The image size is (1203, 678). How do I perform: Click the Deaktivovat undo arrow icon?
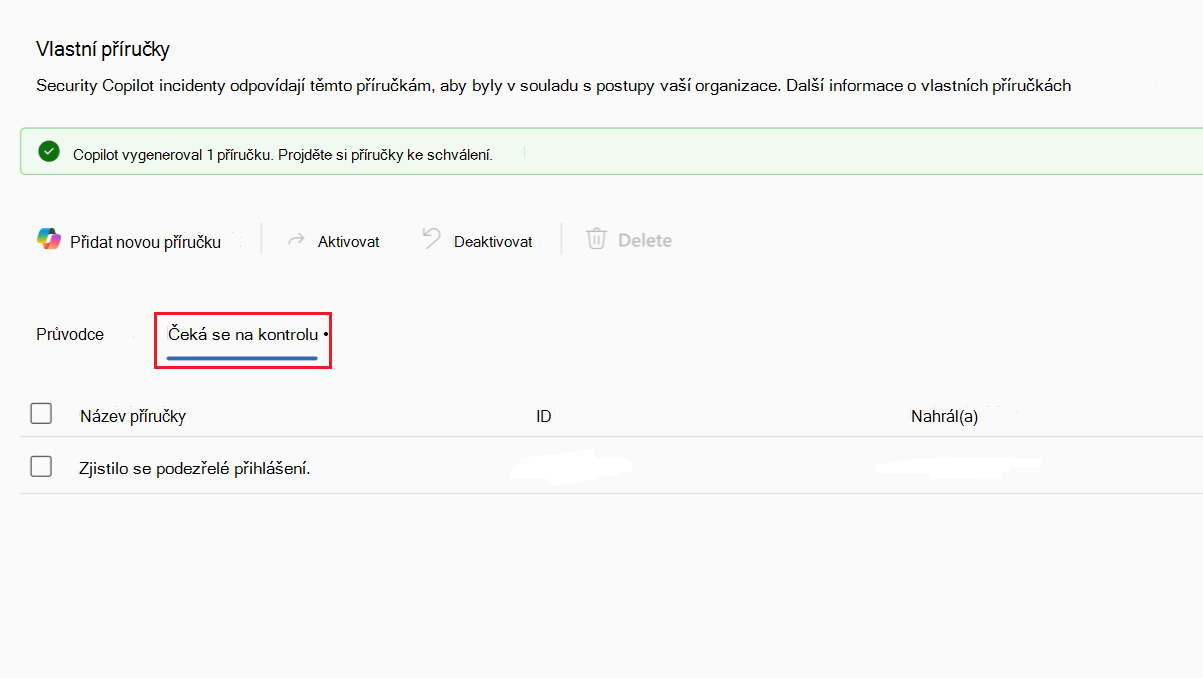(431, 239)
